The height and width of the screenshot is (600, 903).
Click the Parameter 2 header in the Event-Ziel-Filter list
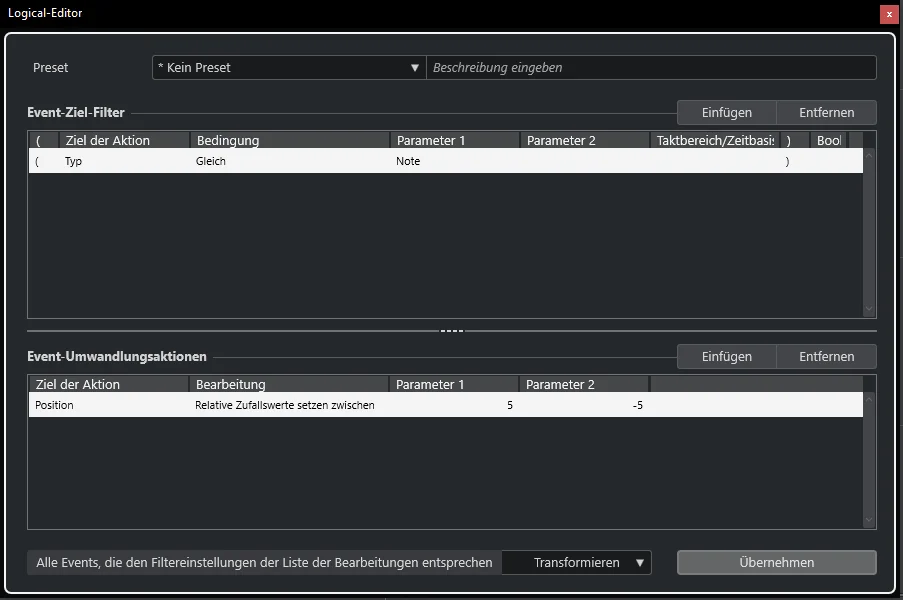[585, 140]
